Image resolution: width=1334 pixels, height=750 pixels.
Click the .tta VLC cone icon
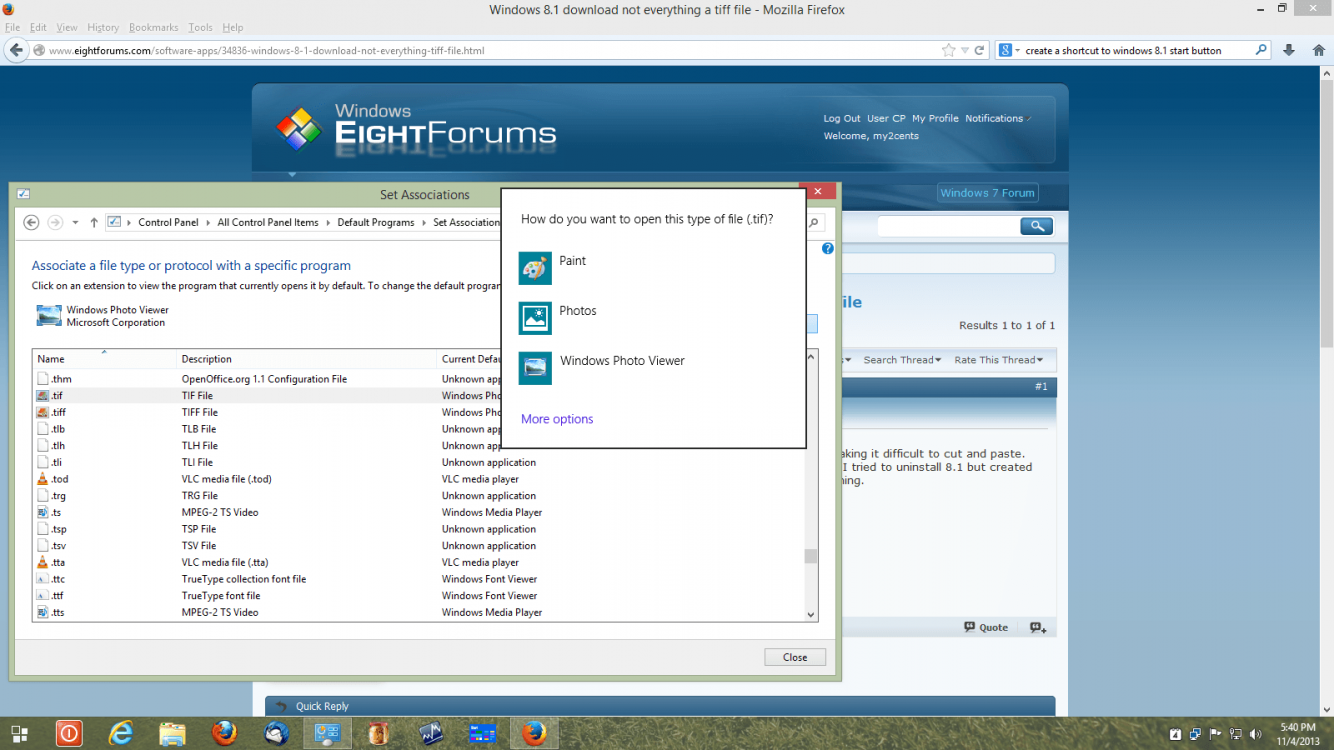(x=43, y=562)
